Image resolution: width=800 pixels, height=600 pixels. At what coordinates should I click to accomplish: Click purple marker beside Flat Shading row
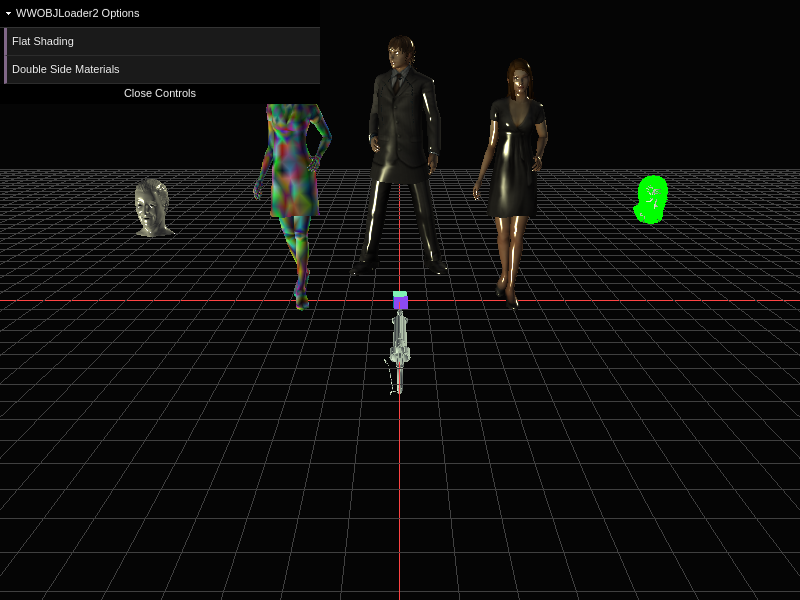(x=6, y=41)
